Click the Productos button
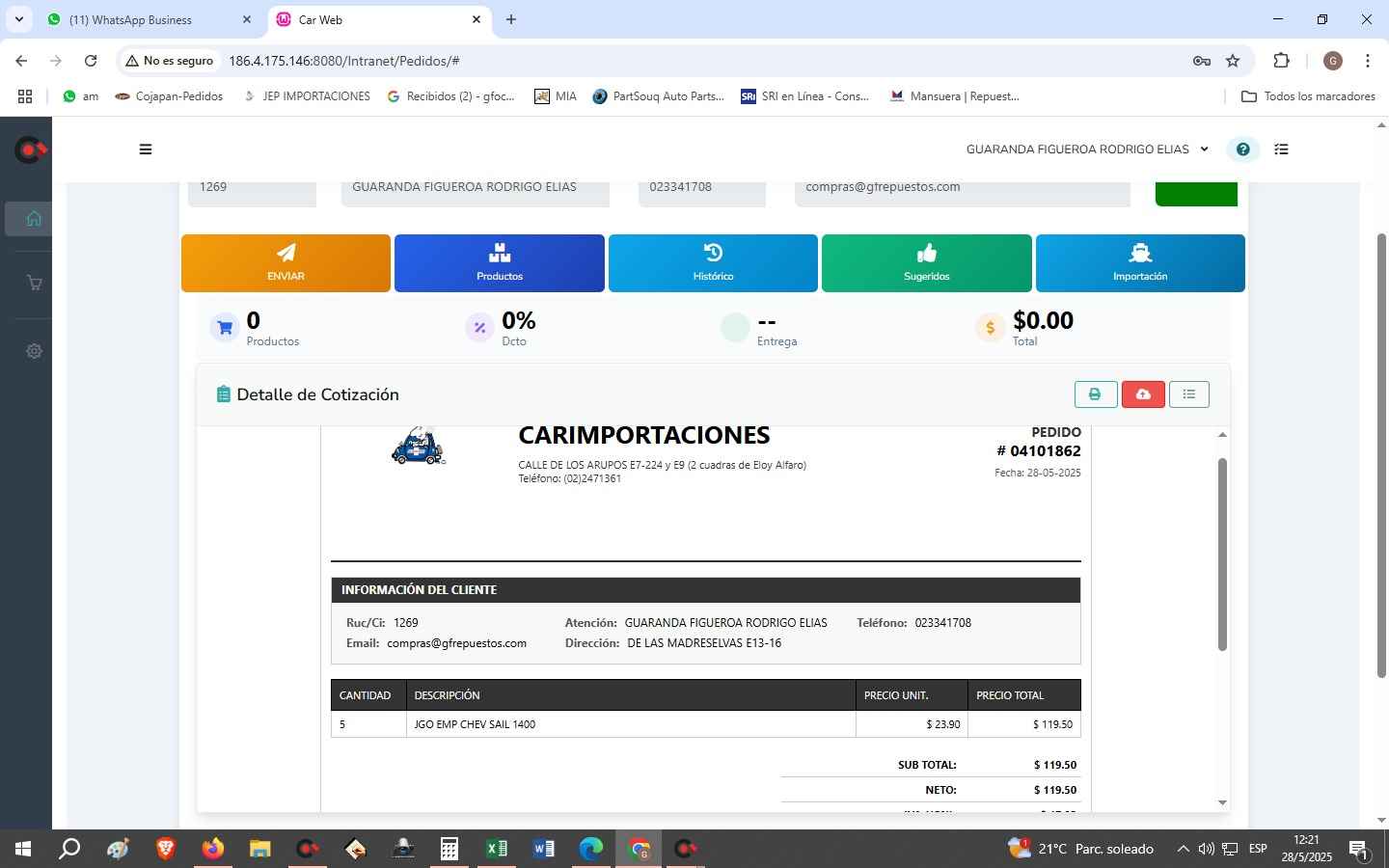Screen dimensions: 1389x868 (499, 262)
